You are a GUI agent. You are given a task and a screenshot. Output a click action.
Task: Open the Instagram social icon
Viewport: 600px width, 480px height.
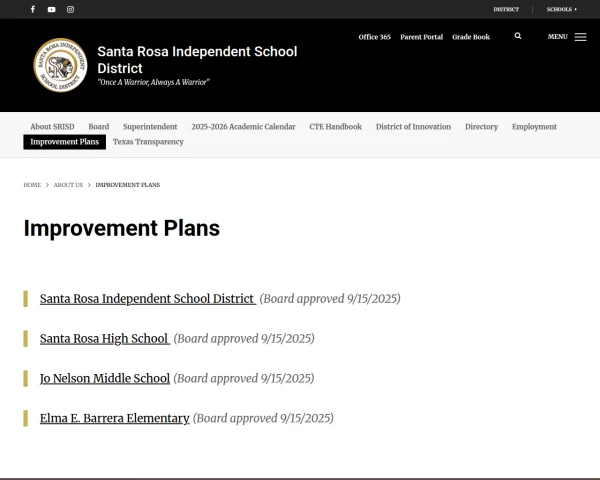[x=70, y=9]
